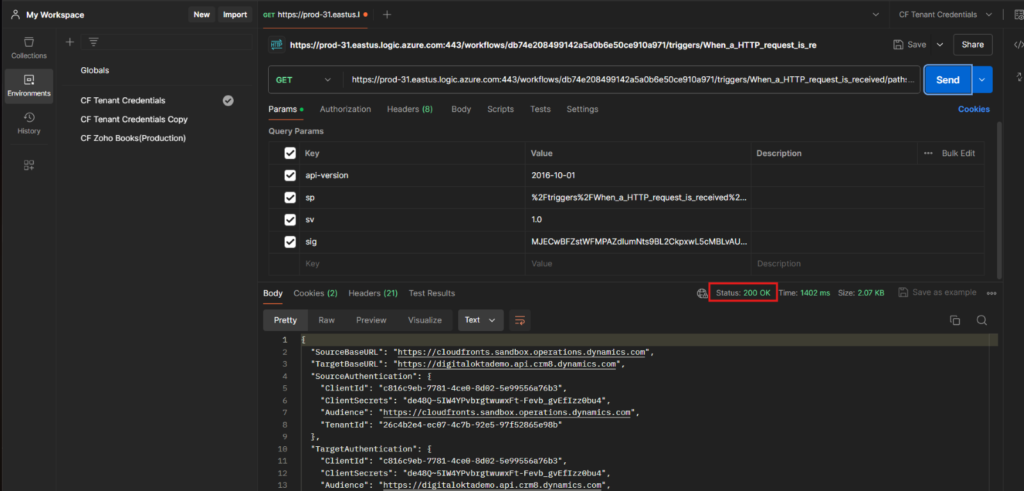Open the Test Results tab
The image size is (1024, 491).
coord(432,293)
